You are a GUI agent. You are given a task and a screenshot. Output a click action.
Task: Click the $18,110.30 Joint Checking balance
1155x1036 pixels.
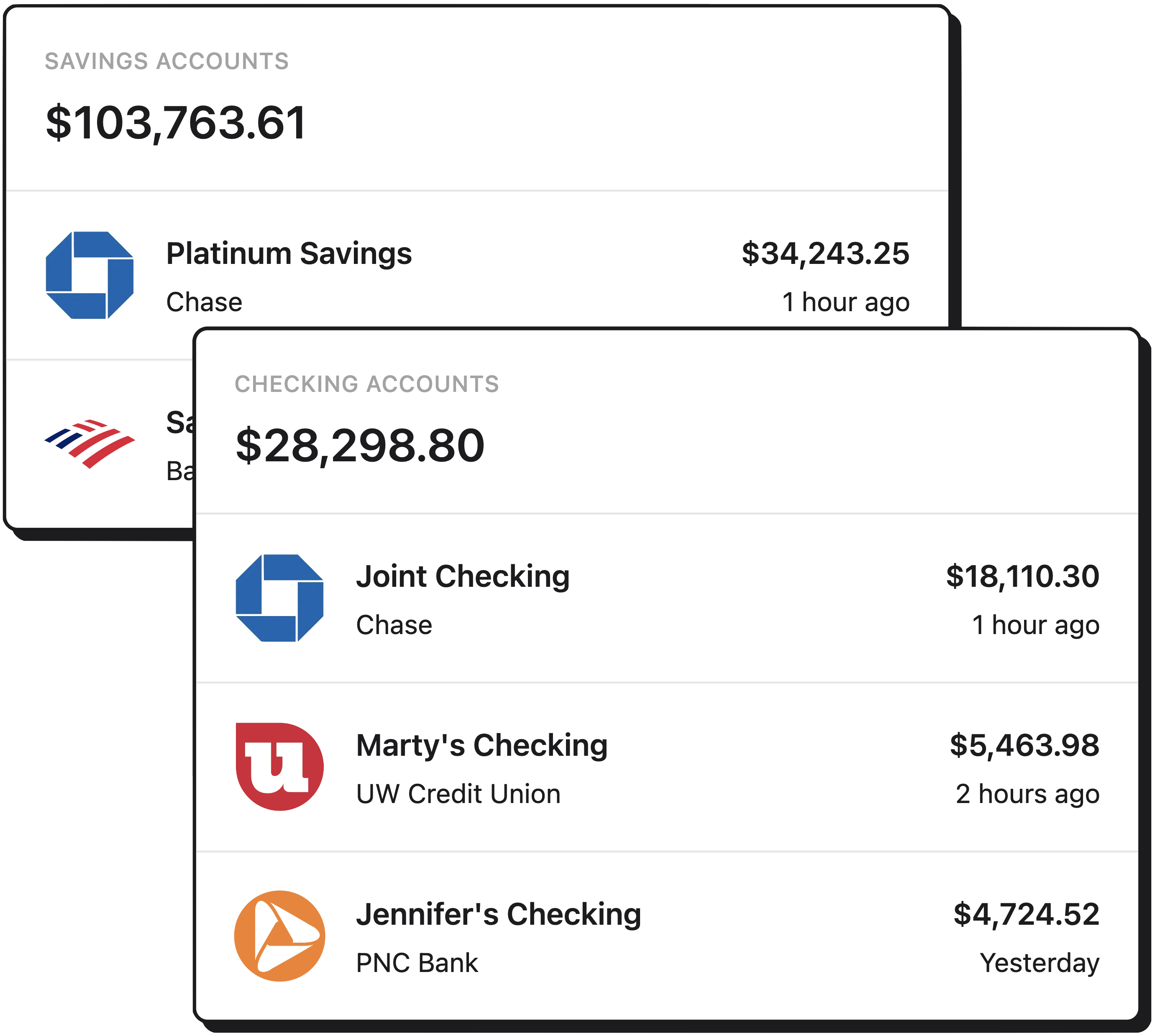1022,577
